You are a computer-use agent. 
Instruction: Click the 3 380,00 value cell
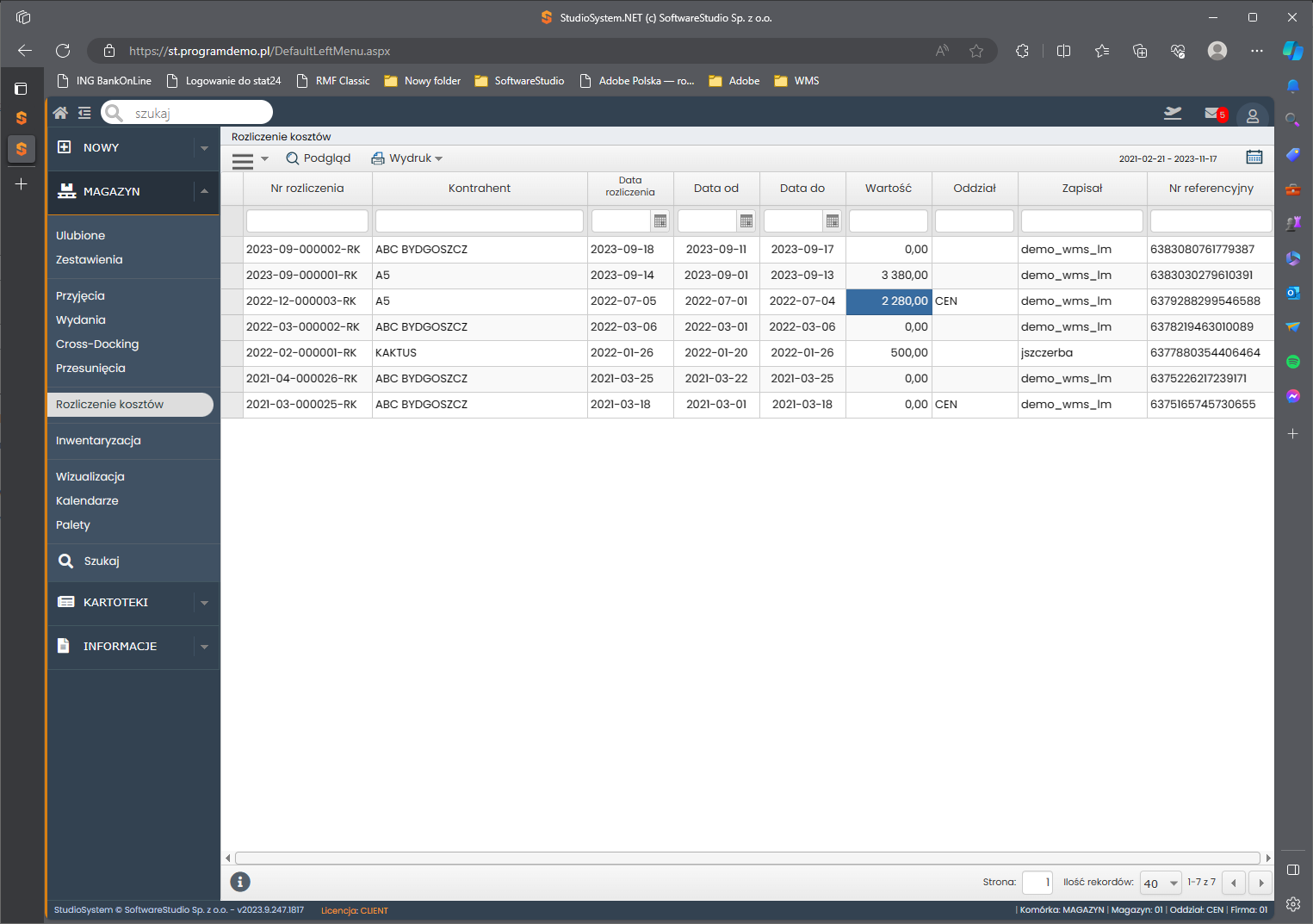tap(889, 276)
